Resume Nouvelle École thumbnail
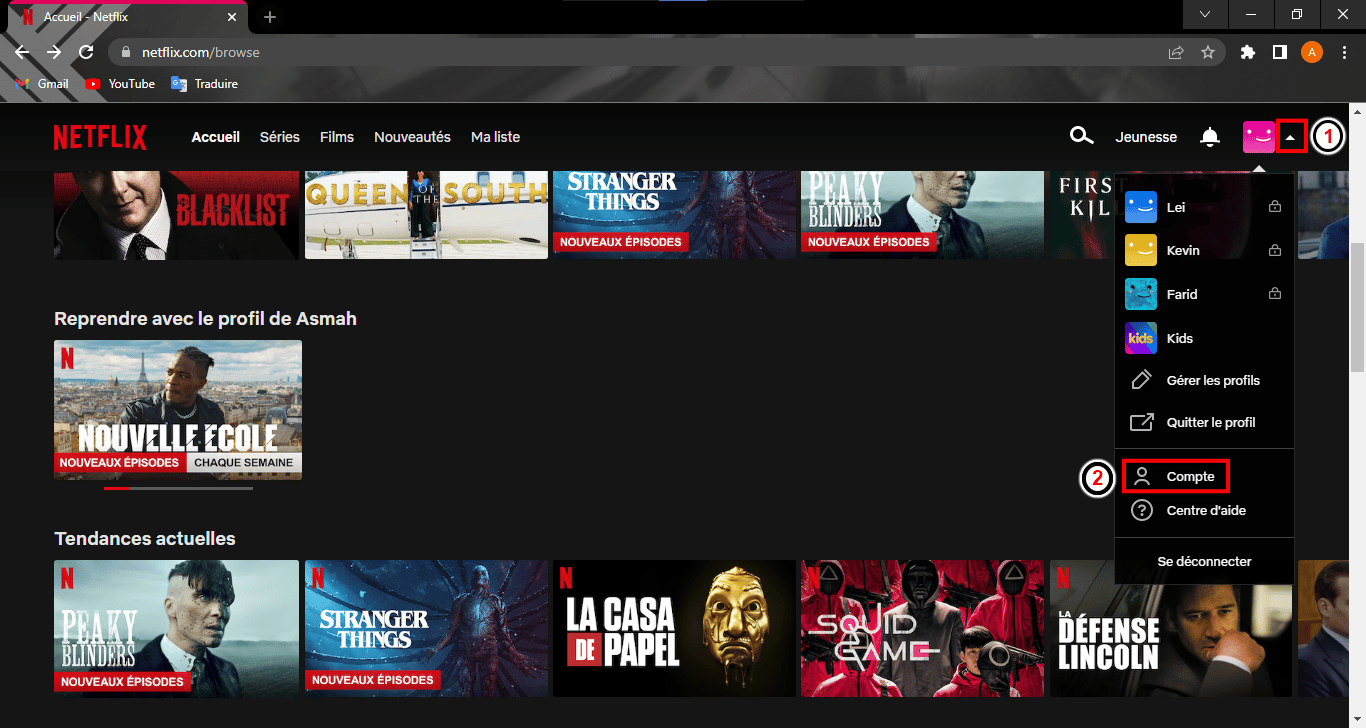1366x728 pixels. (x=178, y=409)
